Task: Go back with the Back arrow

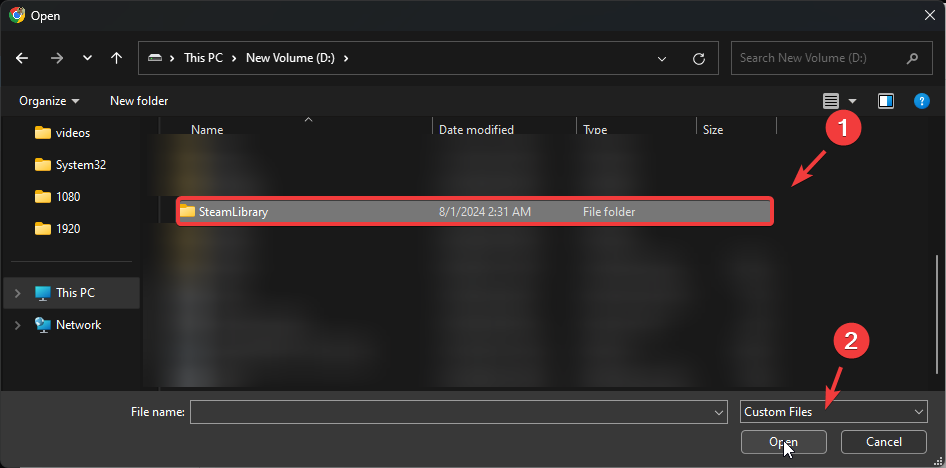Action: coord(22,58)
